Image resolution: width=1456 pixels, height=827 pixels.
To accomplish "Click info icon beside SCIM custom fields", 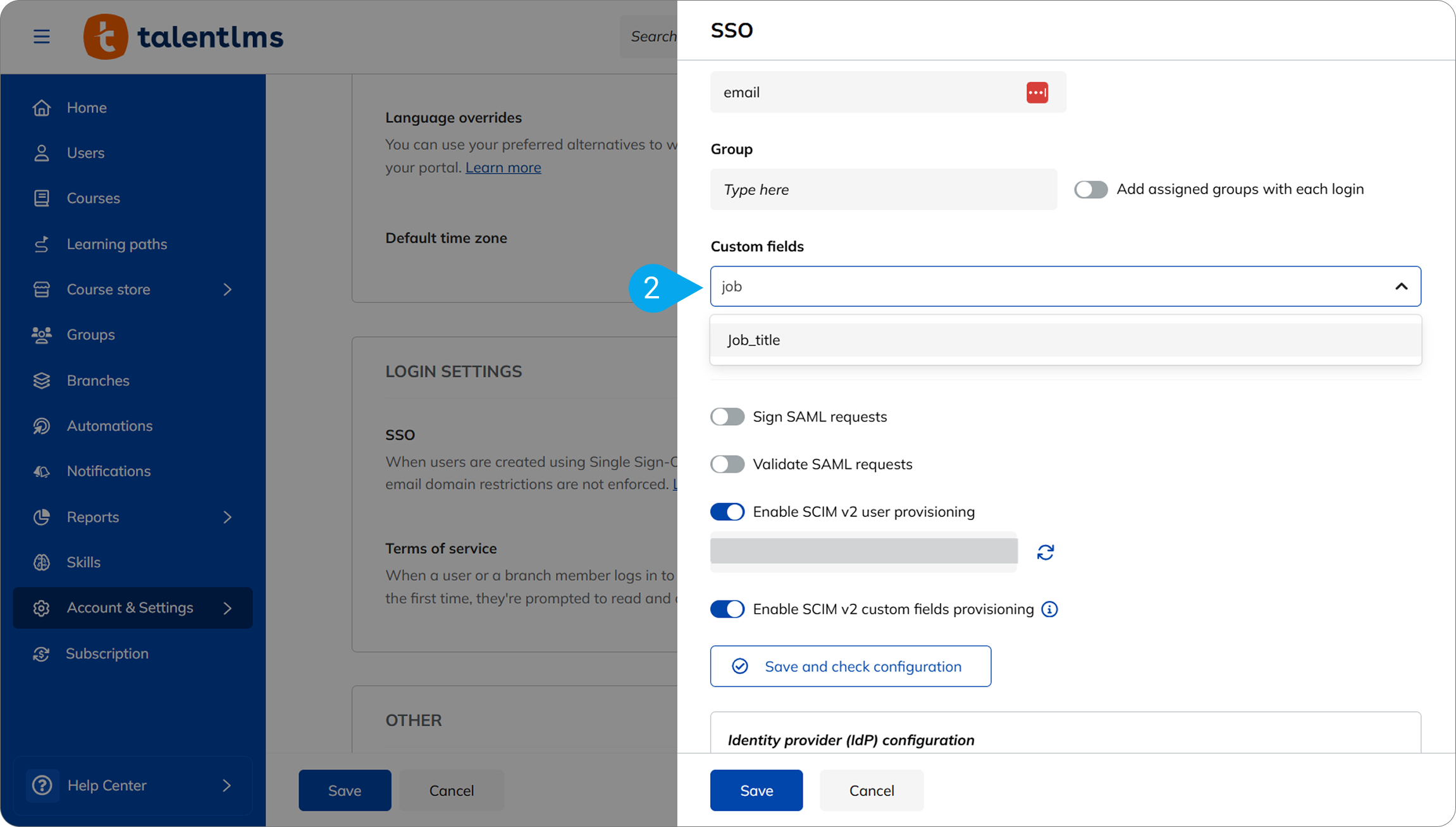I will point(1049,609).
